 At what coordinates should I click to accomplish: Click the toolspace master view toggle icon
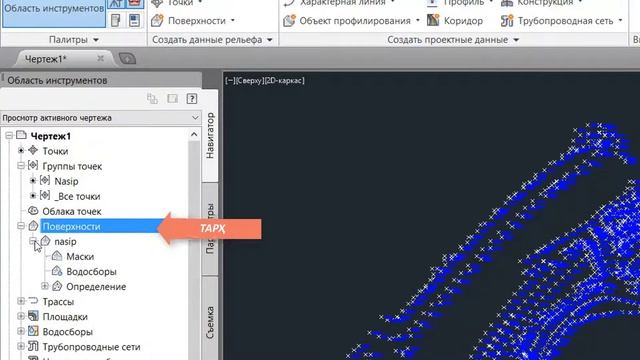152,98
